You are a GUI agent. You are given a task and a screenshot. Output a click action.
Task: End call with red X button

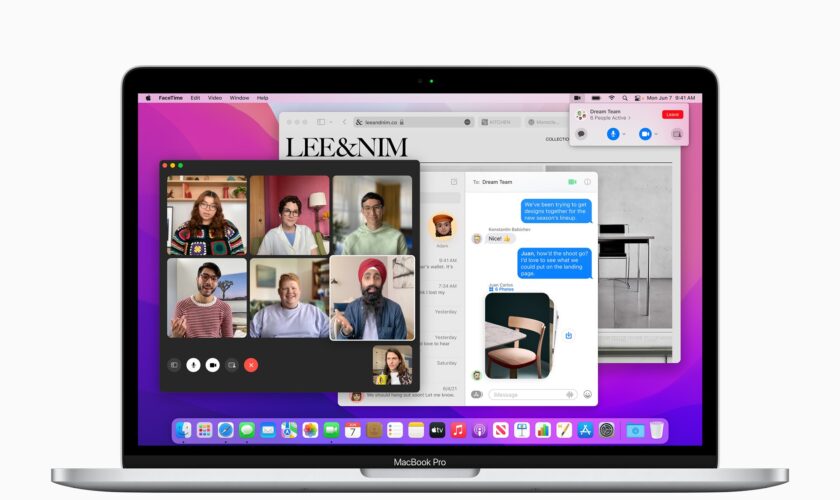(x=251, y=365)
